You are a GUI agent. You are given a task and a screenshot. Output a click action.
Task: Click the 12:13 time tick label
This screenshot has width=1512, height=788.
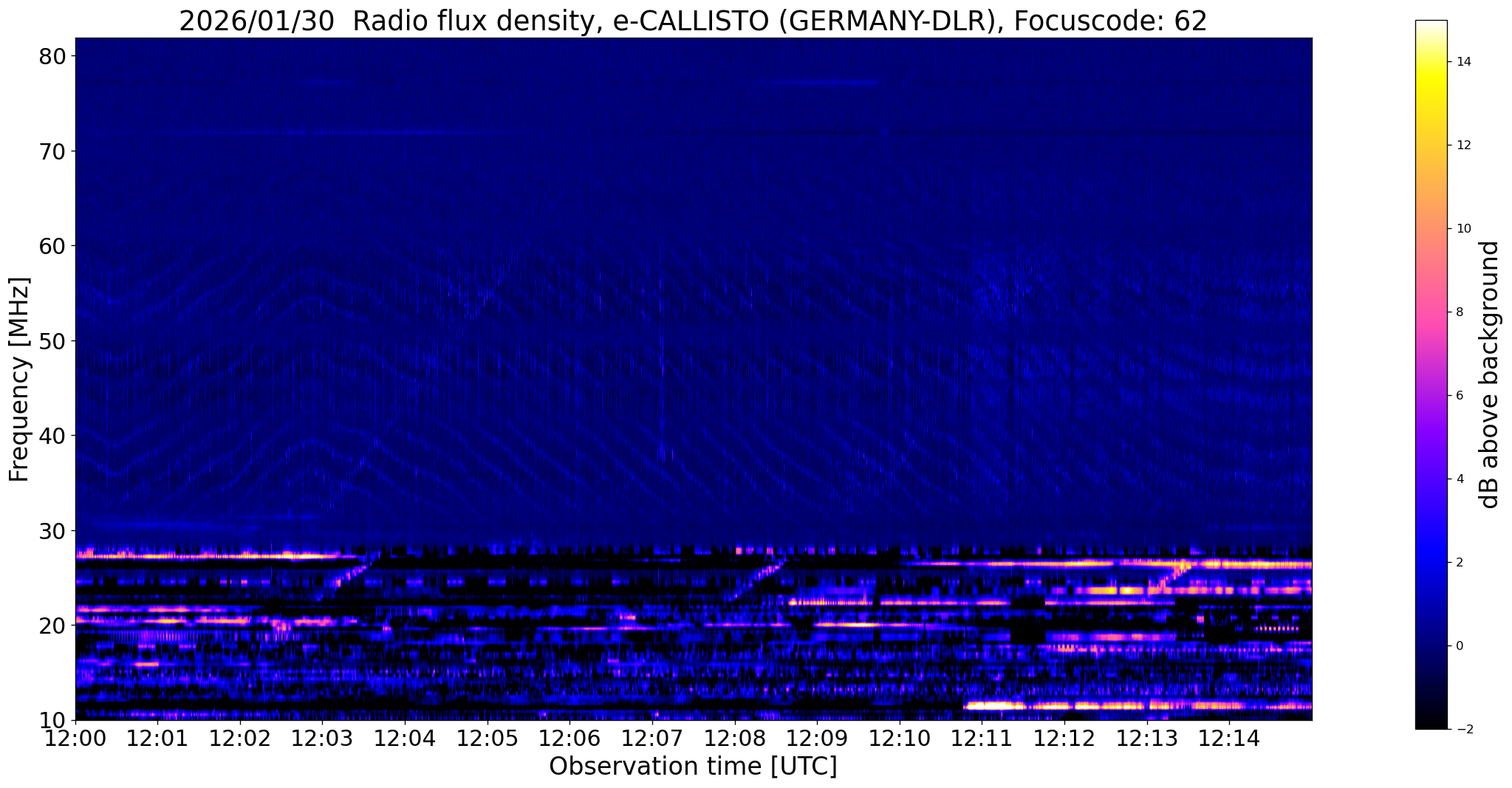click(1147, 739)
